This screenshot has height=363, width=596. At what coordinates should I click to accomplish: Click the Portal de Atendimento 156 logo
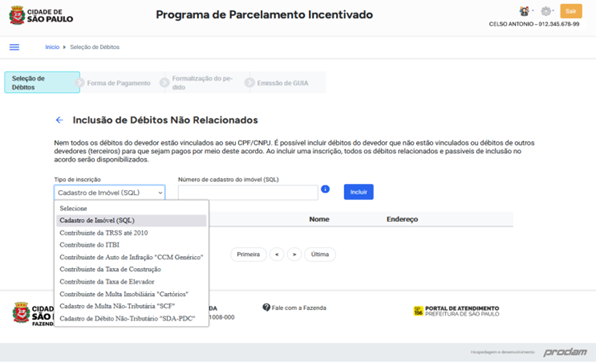(456, 311)
